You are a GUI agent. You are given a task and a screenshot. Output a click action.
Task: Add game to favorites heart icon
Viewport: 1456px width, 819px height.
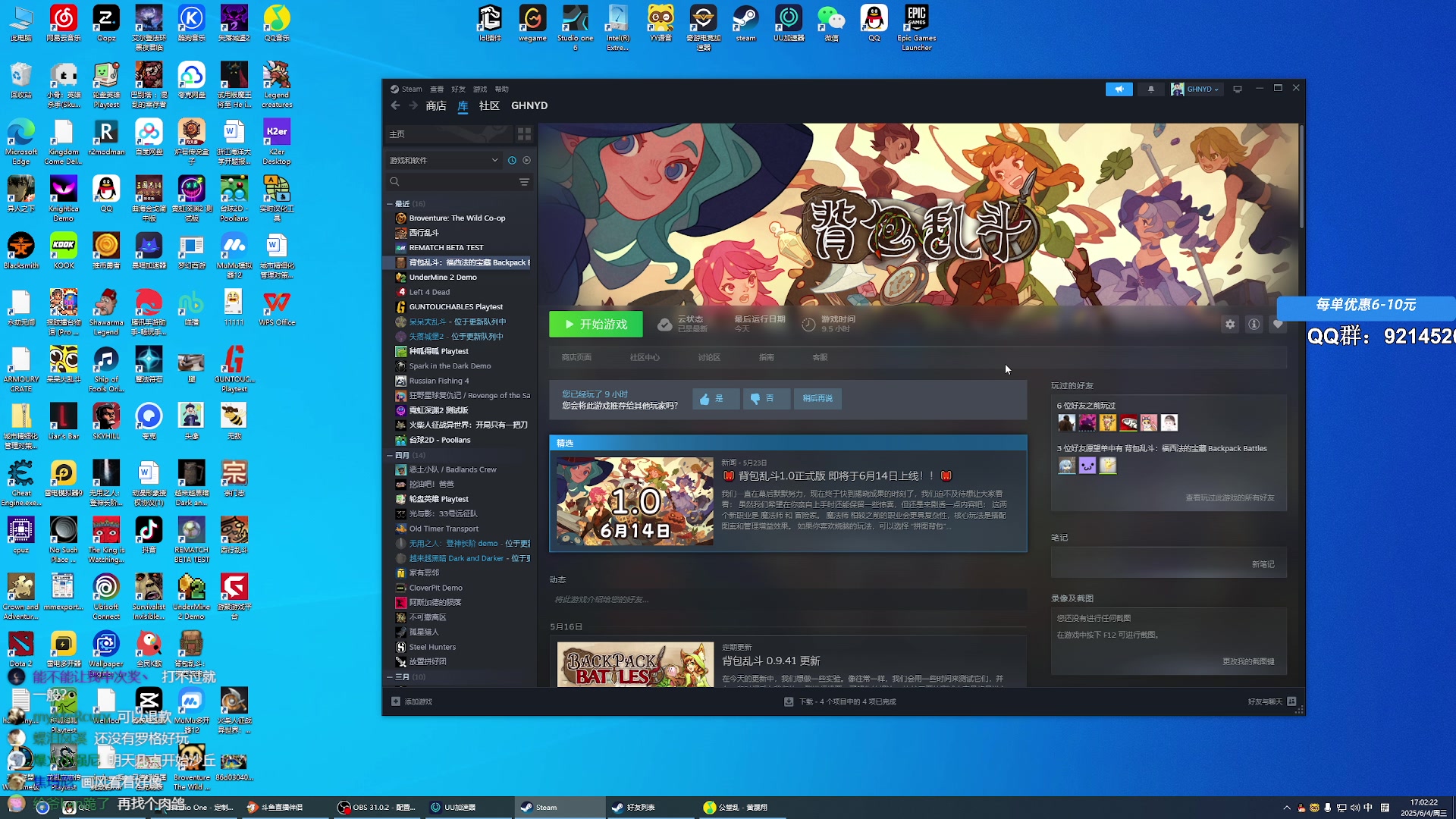click(1278, 325)
